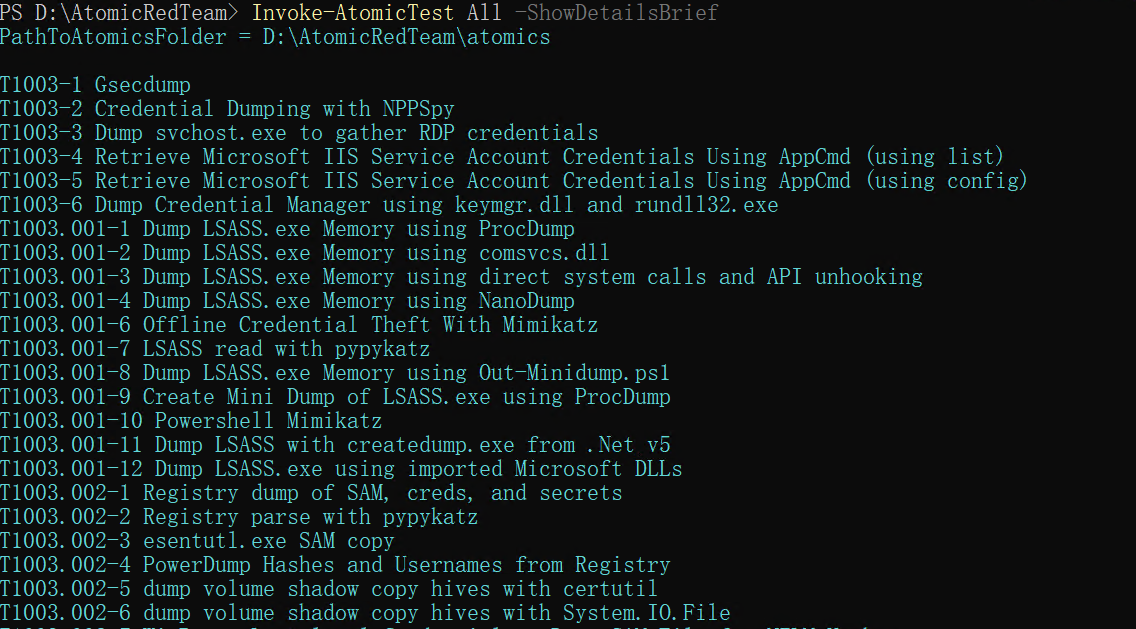Click the T1003-1 Gsecdump line

tap(95, 85)
